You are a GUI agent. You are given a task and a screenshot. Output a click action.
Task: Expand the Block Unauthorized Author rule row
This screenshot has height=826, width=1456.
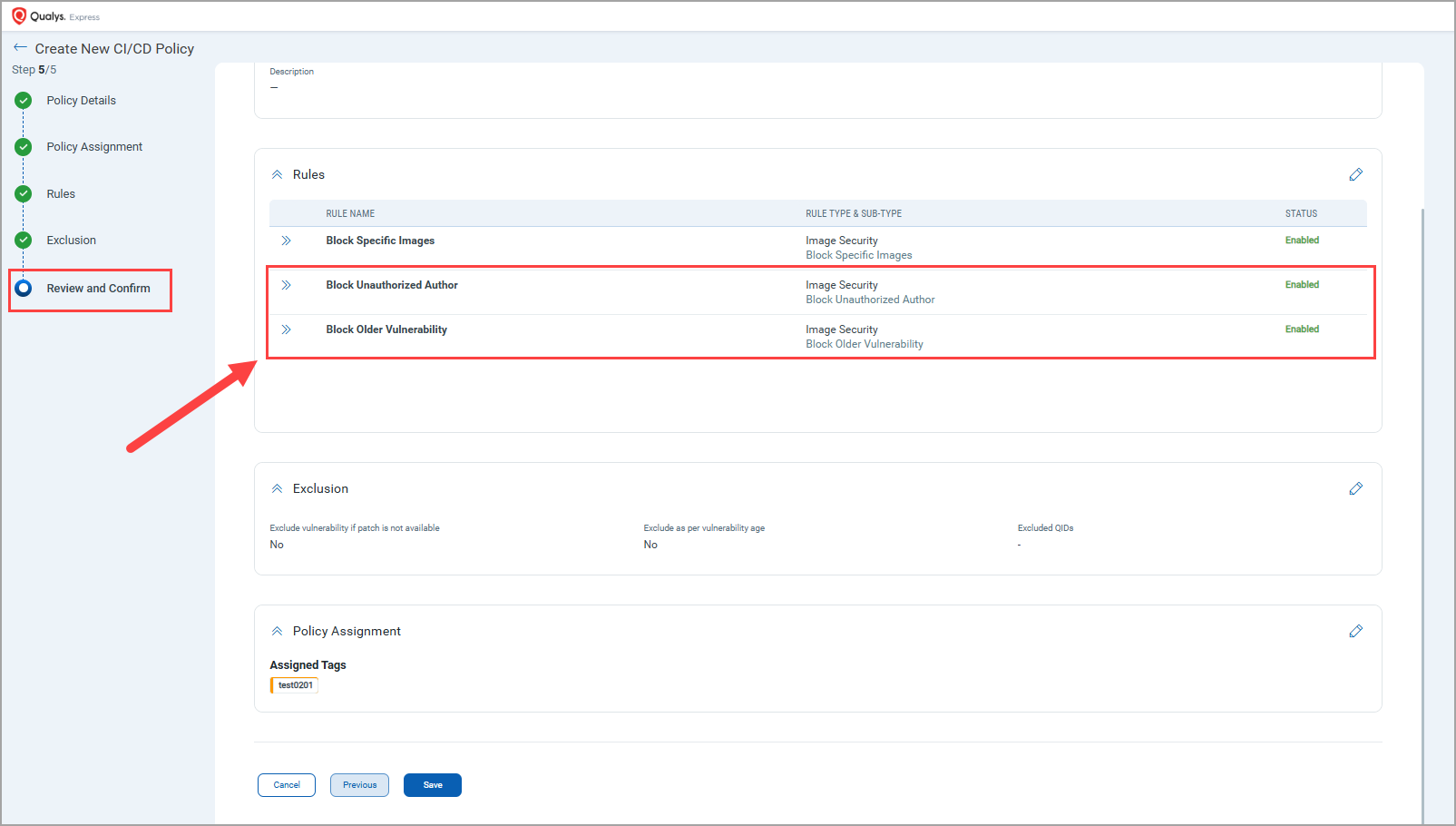click(286, 285)
